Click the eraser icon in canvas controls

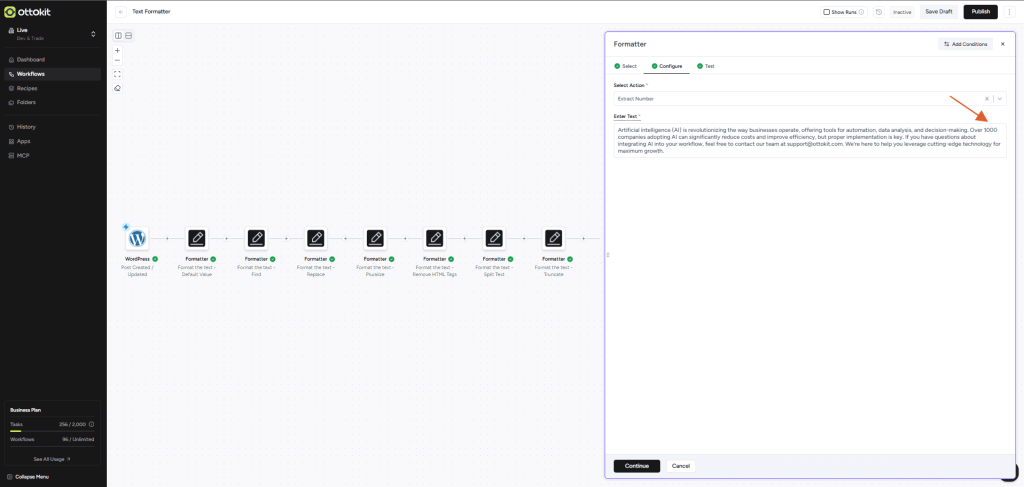tap(118, 88)
